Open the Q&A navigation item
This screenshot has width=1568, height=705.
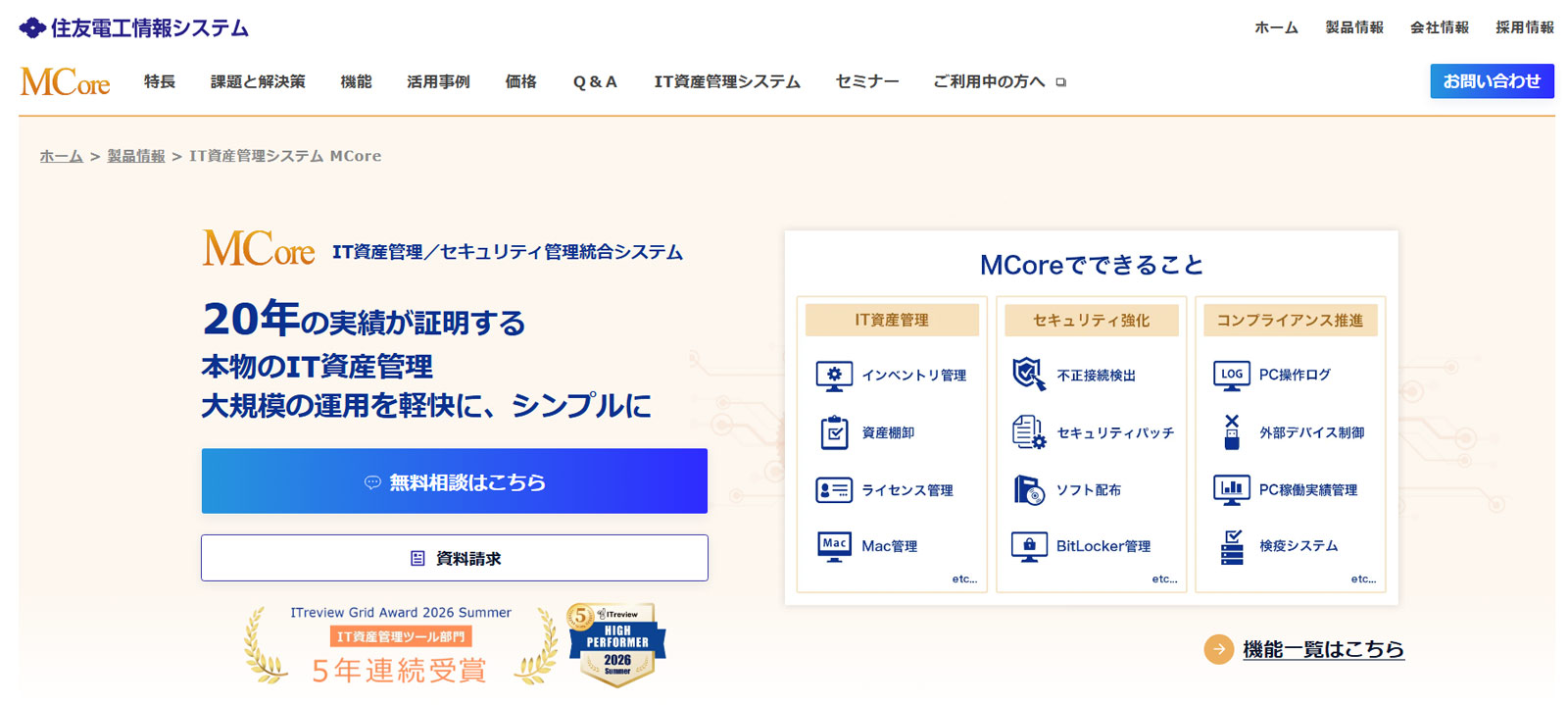[595, 81]
